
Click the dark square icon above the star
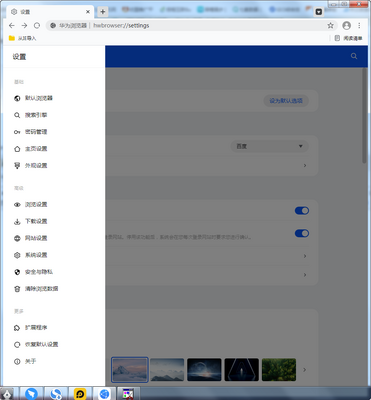[x=319, y=12]
